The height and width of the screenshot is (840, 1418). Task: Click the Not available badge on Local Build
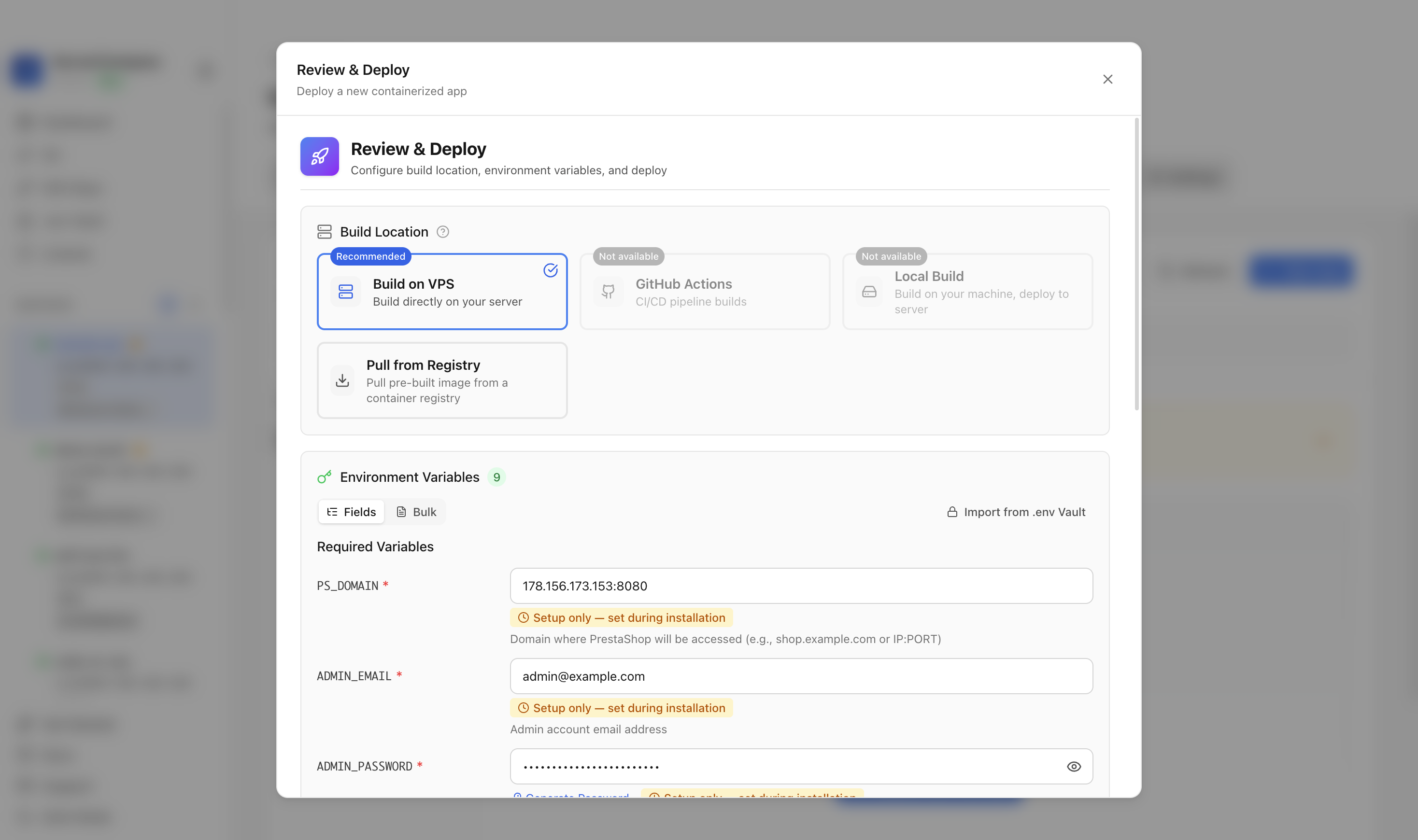coord(892,256)
